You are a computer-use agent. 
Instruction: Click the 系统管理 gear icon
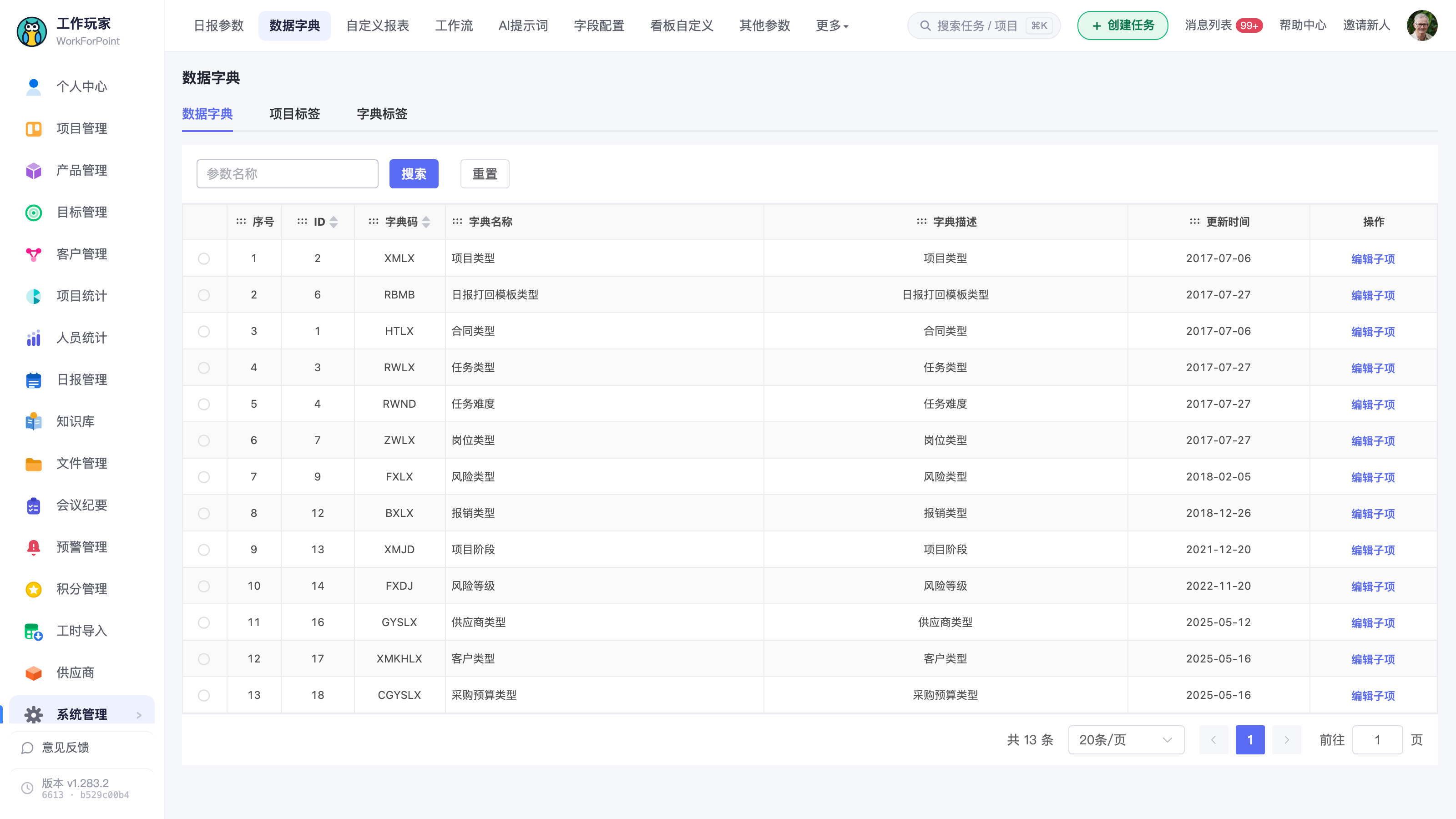pos(33,714)
